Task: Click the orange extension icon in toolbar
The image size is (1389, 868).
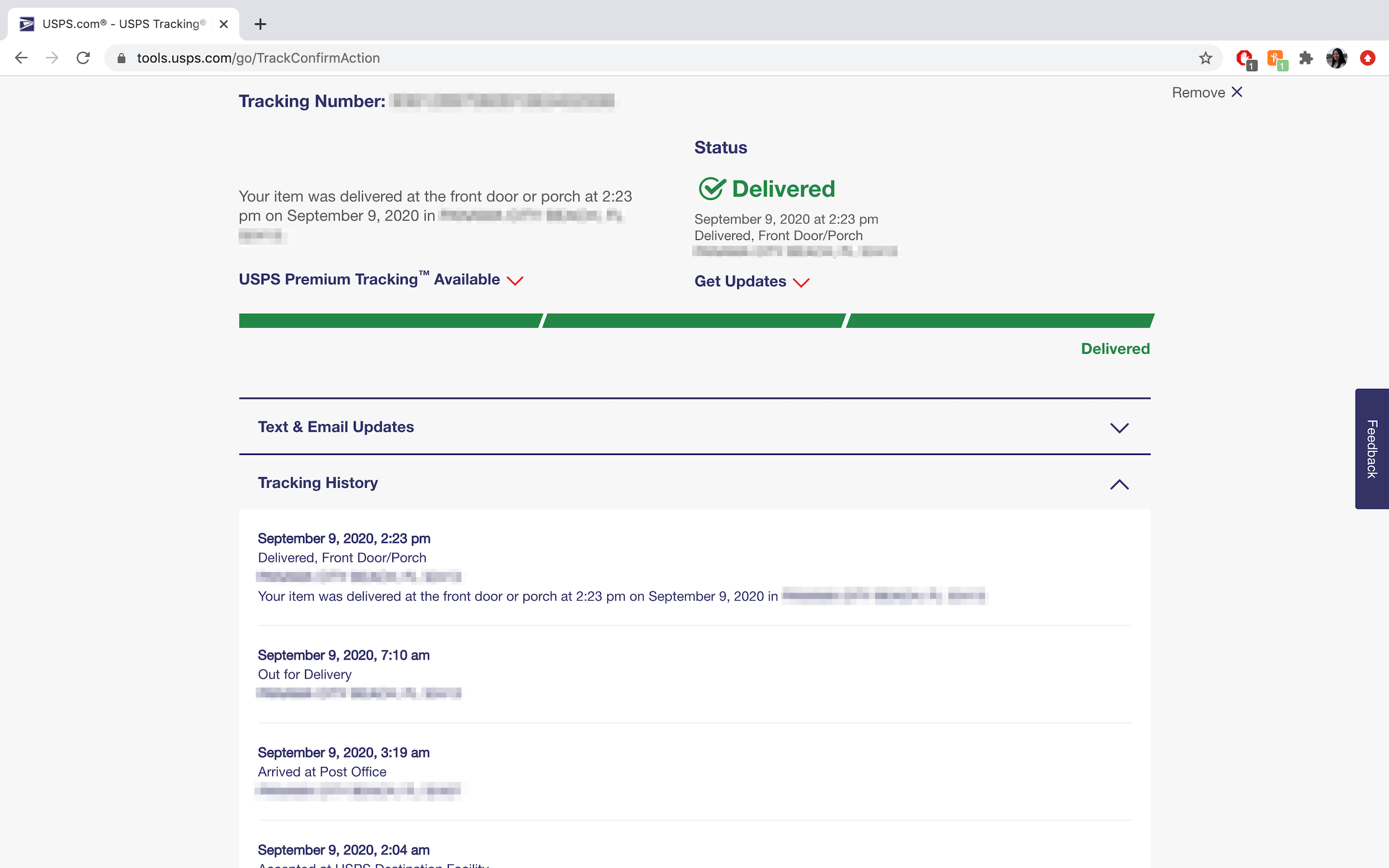Action: [x=1275, y=58]
